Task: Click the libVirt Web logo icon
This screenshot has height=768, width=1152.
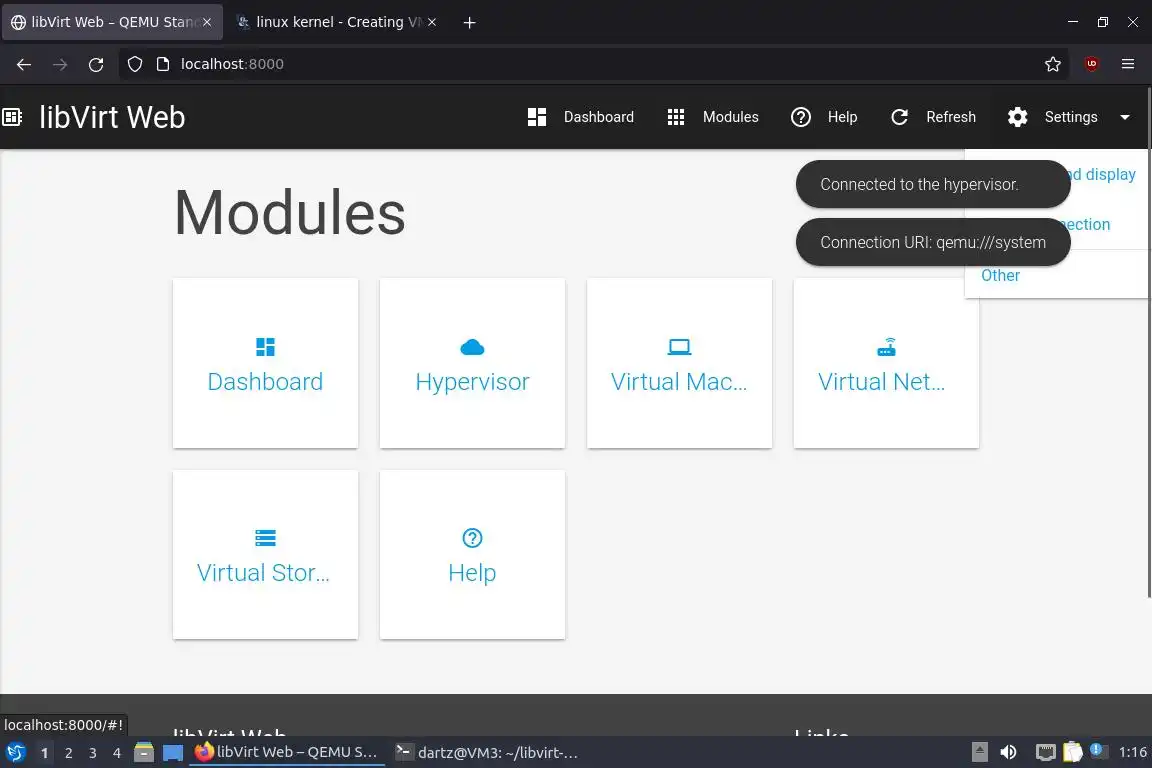Action: tap(12, 117)
